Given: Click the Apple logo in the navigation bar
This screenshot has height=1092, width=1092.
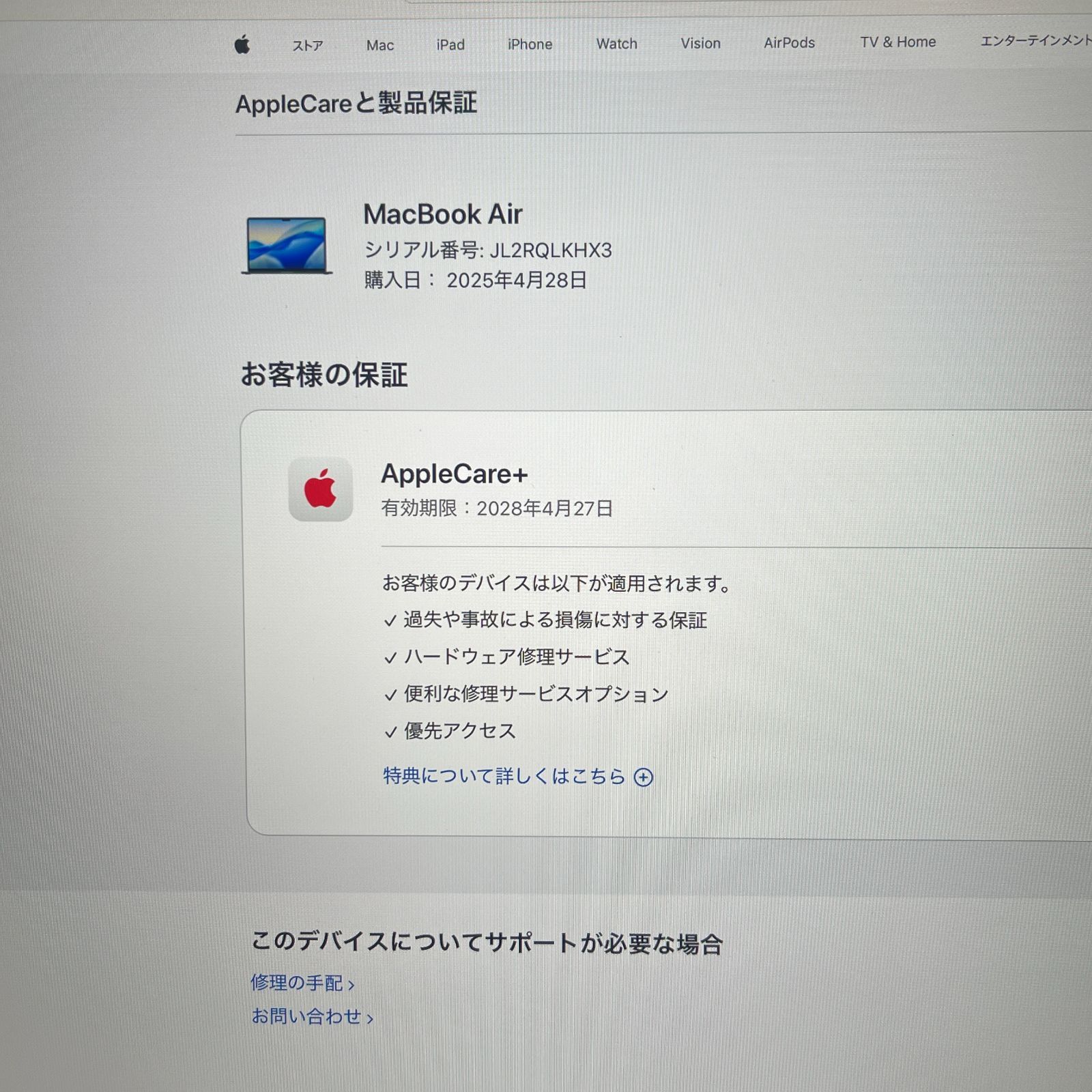Looking at the screenshot, I should (x=242, y=45).
